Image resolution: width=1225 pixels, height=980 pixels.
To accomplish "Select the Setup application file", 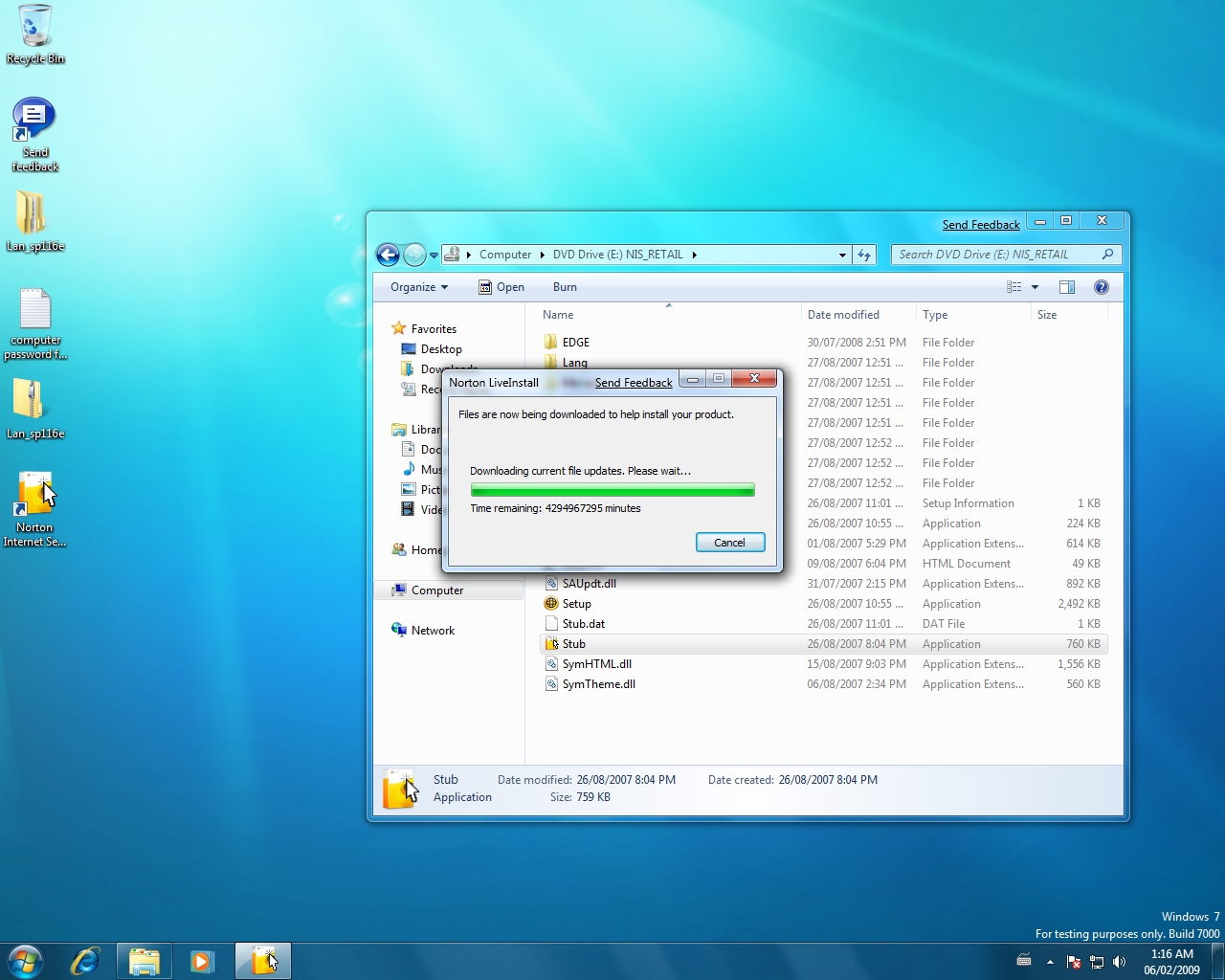I will [x=577, y=604].
